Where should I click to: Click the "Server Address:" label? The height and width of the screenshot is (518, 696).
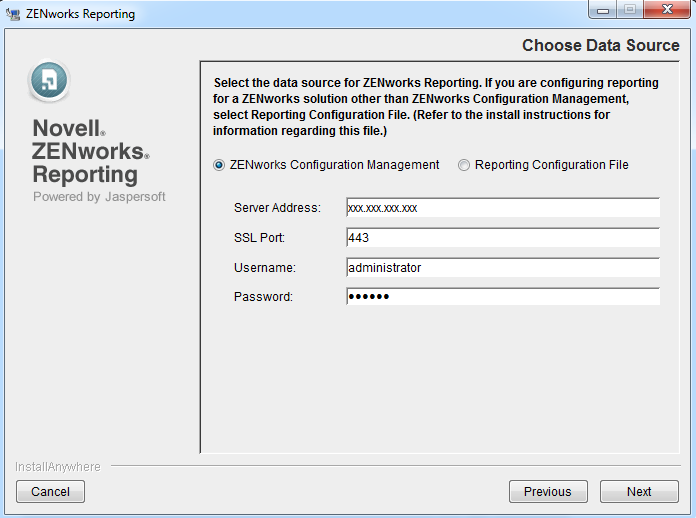pyautogui.click(x=277, y=208)
